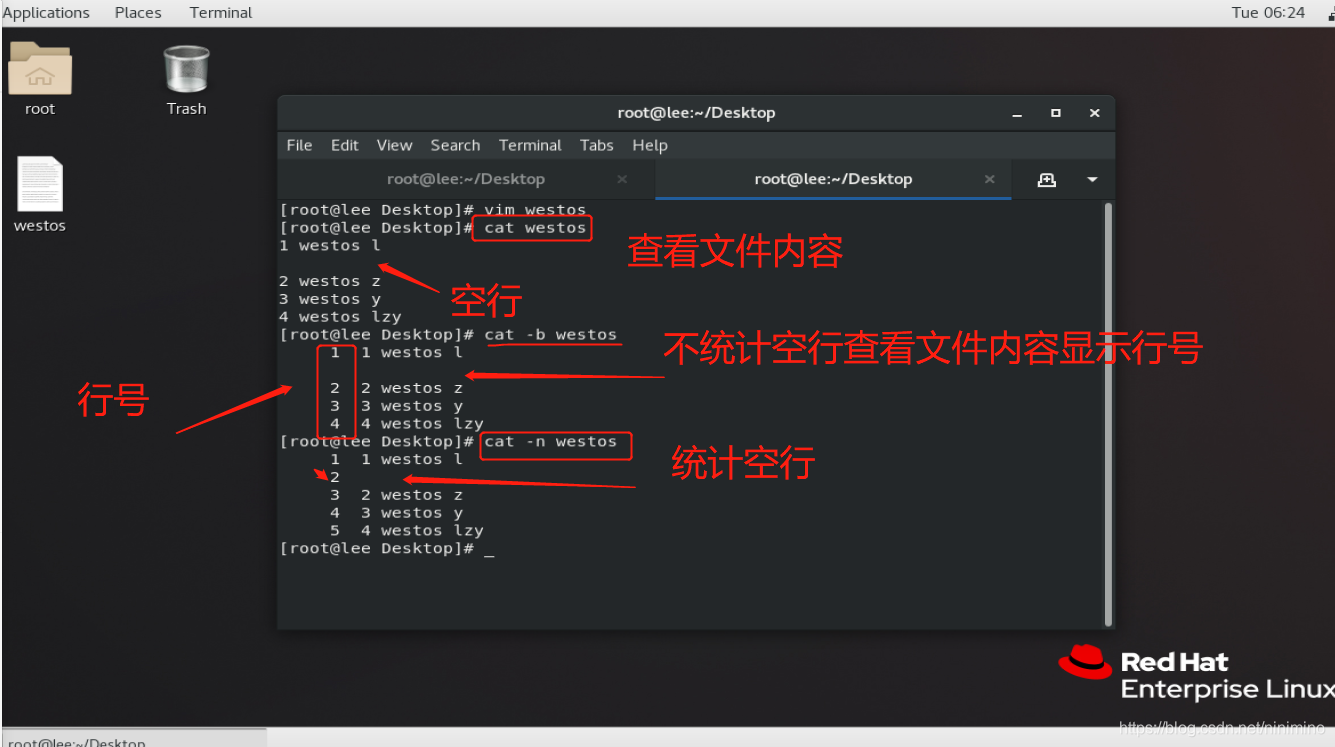Image resolution: width=1335 pixels, height=747 pixels.
Task: Click the Terminal app menu in top panel
Action: (221, 12)
